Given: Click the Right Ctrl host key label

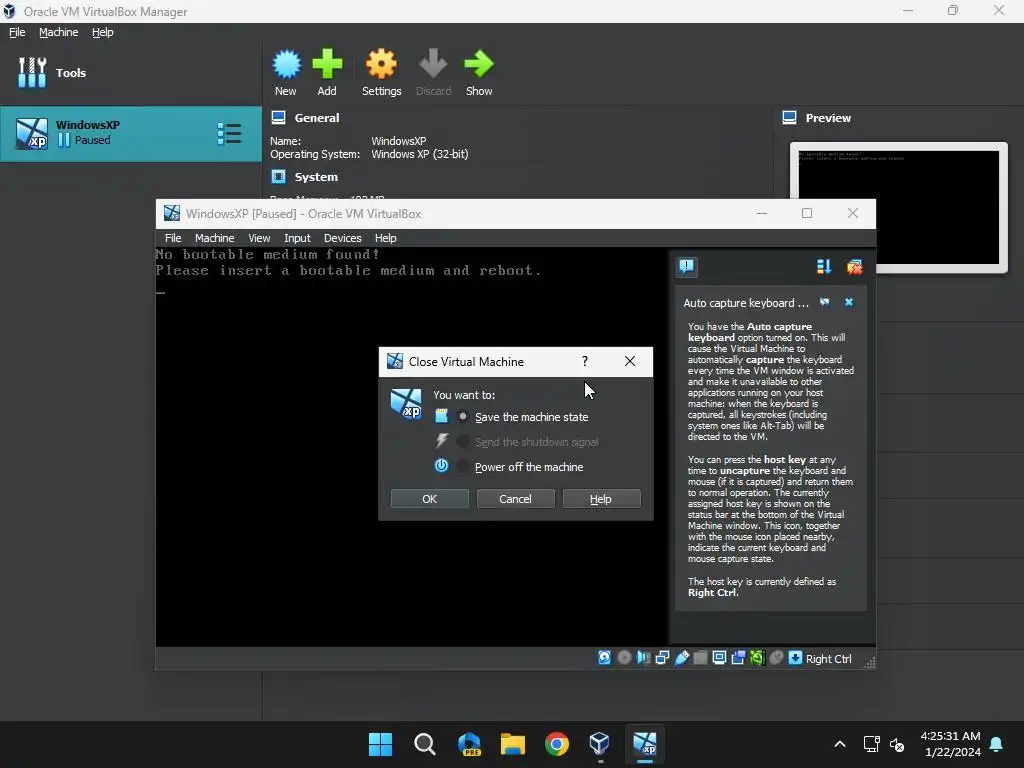Looking at the screenshot, I should 829,659.
